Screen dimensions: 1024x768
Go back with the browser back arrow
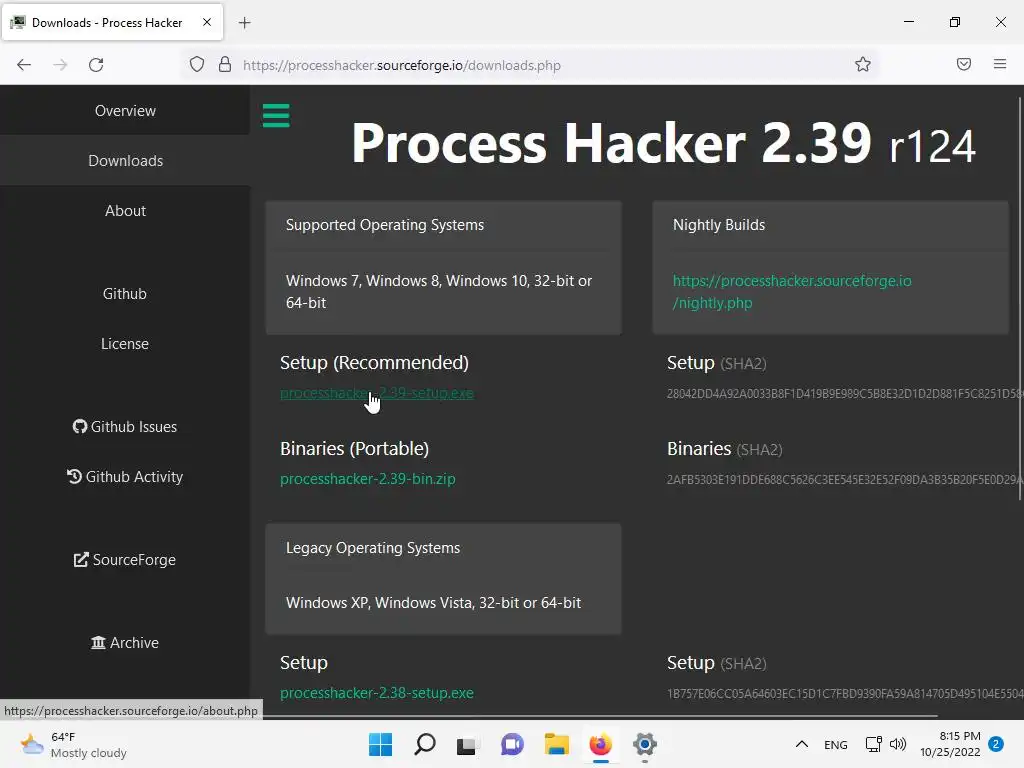(x=24, y=65)
